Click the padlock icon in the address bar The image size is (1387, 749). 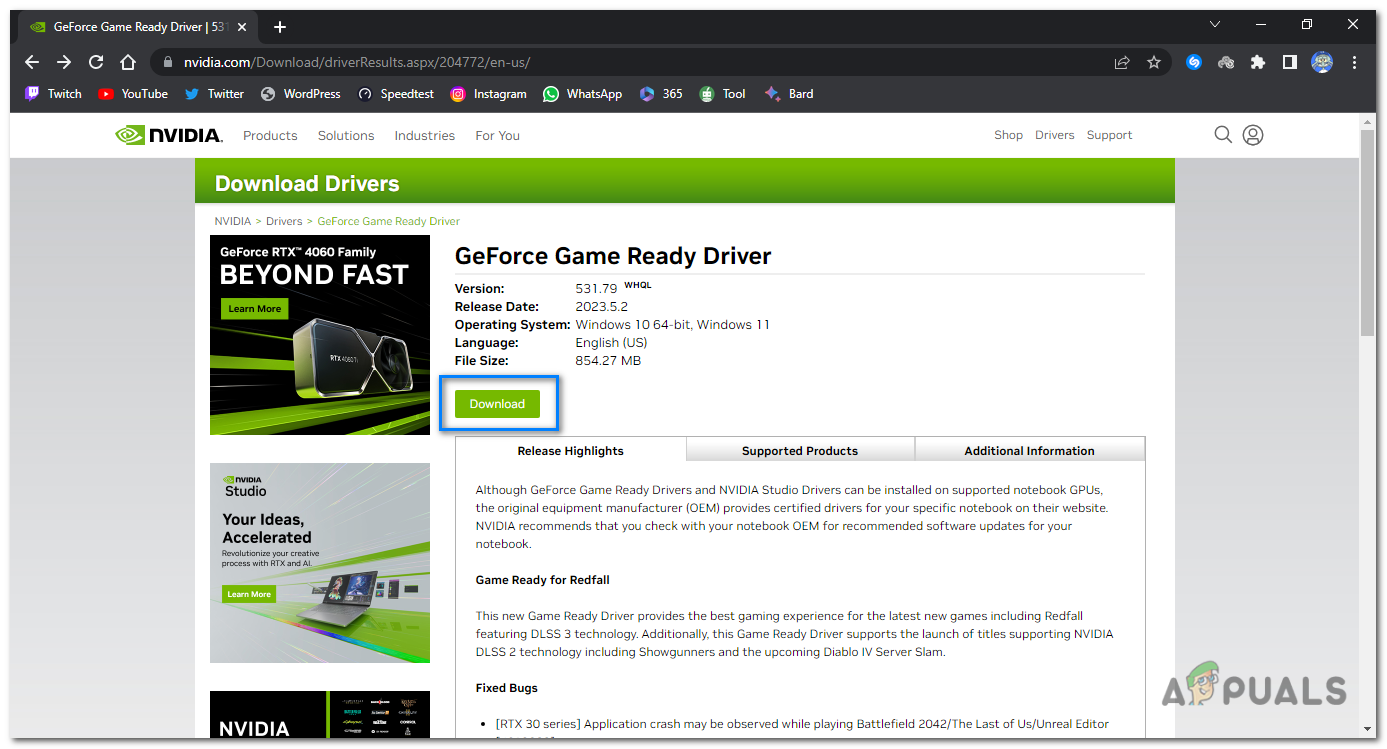pyautogui.click(x=166, y=61)
